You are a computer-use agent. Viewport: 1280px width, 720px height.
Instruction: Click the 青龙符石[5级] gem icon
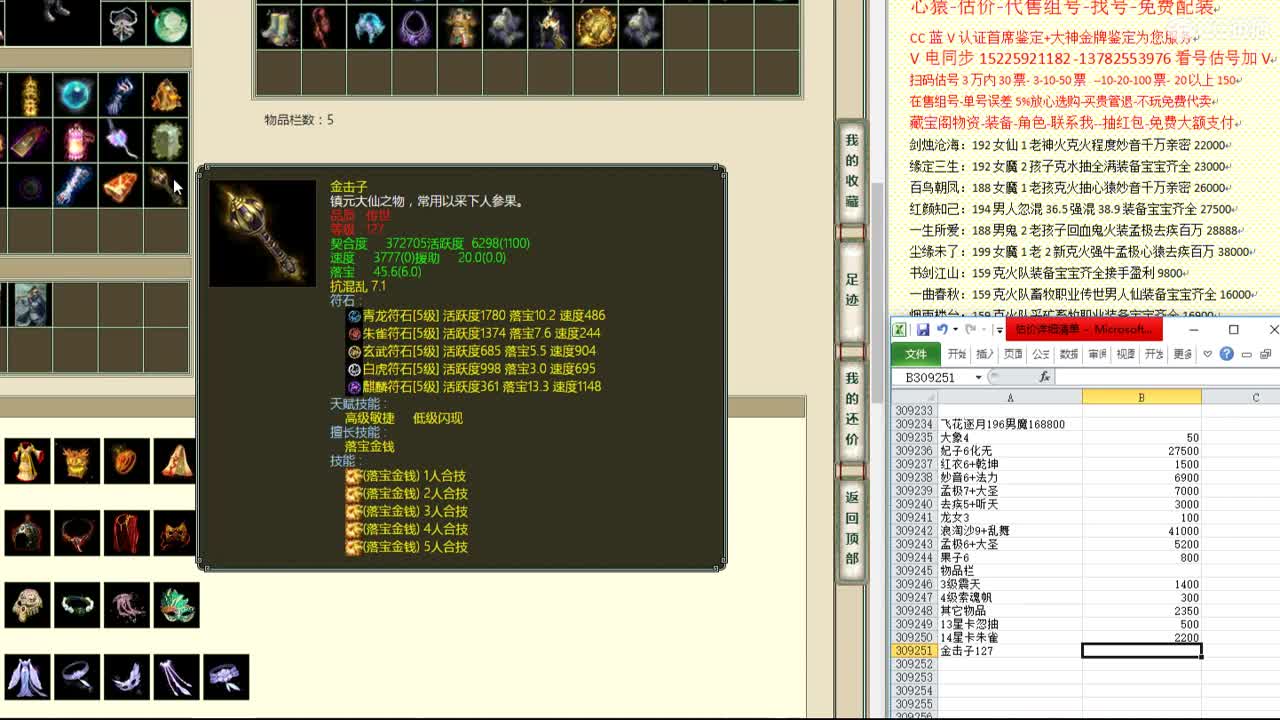(x=354, y=315)
